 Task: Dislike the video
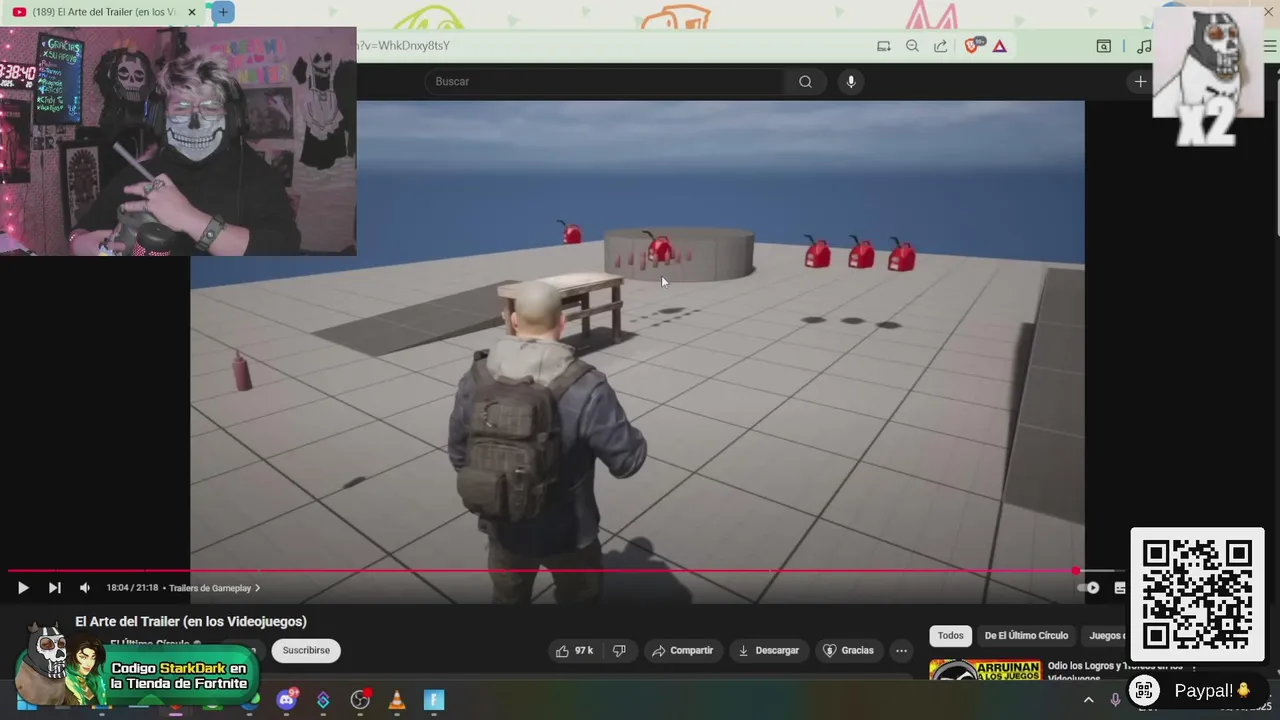pyautogui.click(x=619, y=650)
